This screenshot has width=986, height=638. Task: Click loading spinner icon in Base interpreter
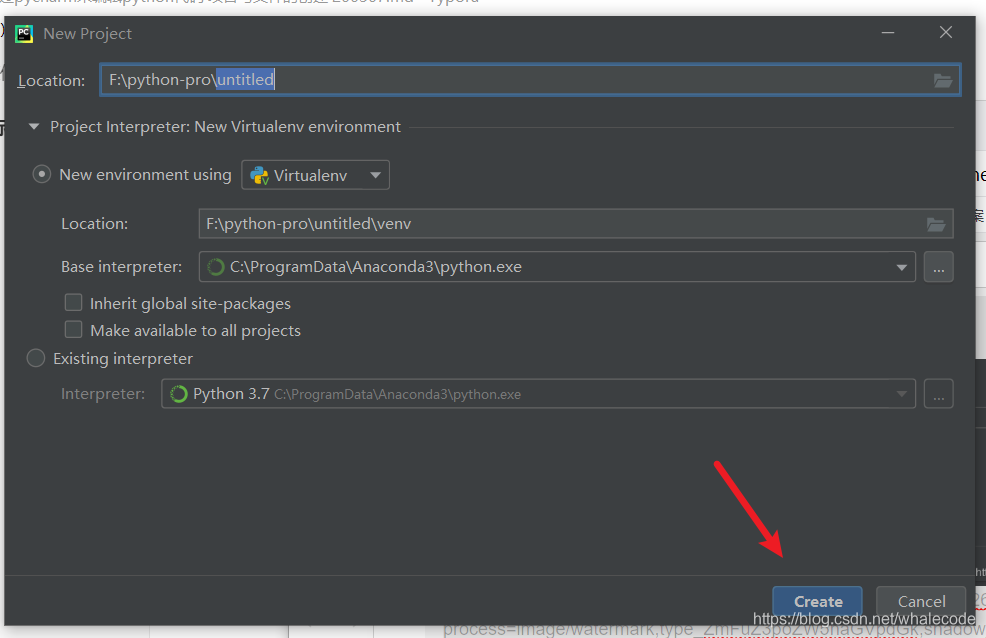pyautogui.click(x=216, y=267)
